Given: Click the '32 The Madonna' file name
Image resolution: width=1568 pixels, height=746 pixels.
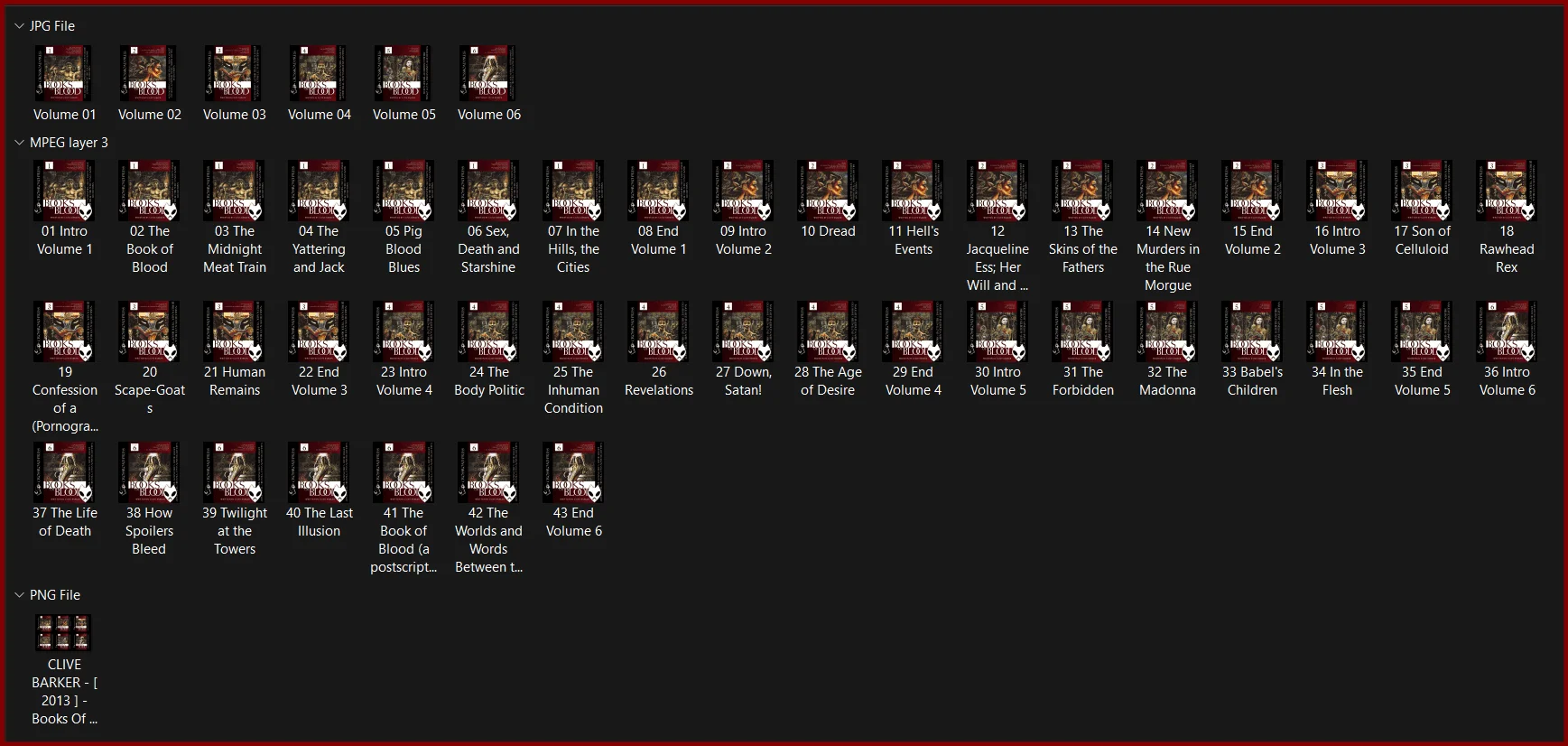Looking at the screenshot, I should coord(1167,381).
